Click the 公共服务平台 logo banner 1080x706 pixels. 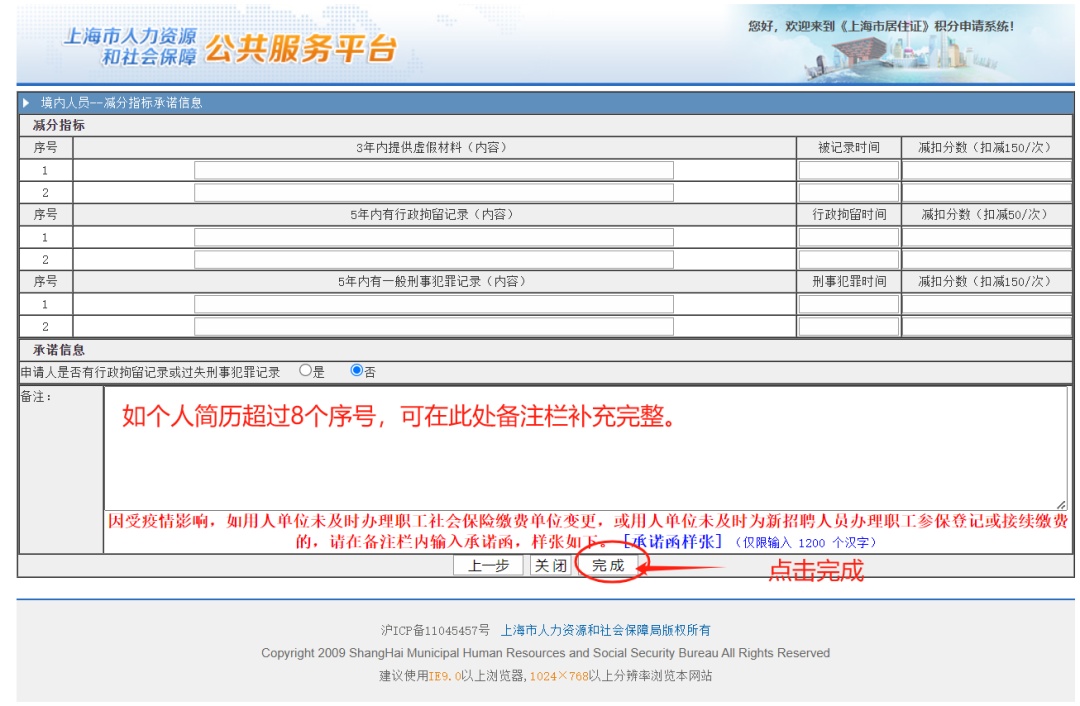pyautogui.click(x=231, y=45)
